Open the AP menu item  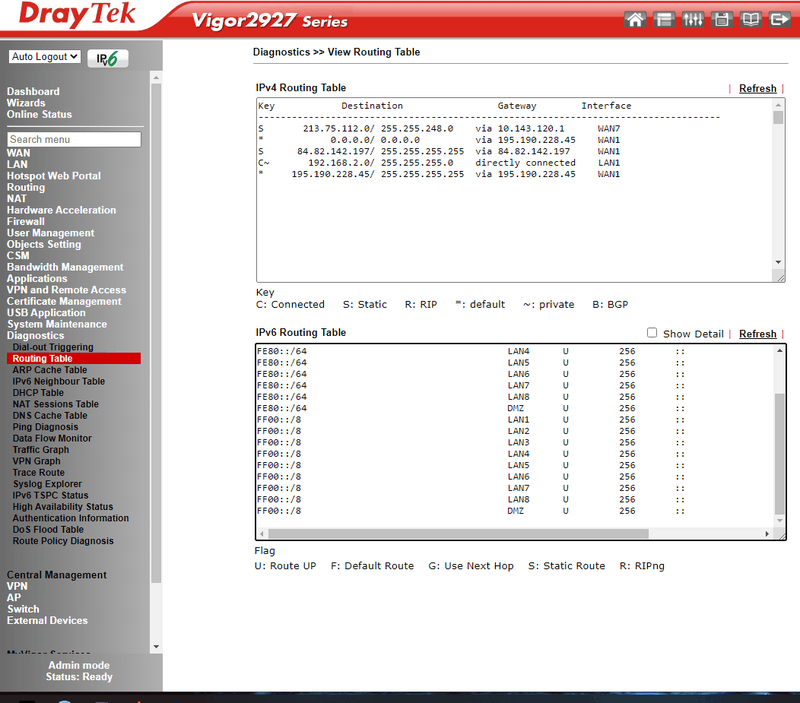14,597
